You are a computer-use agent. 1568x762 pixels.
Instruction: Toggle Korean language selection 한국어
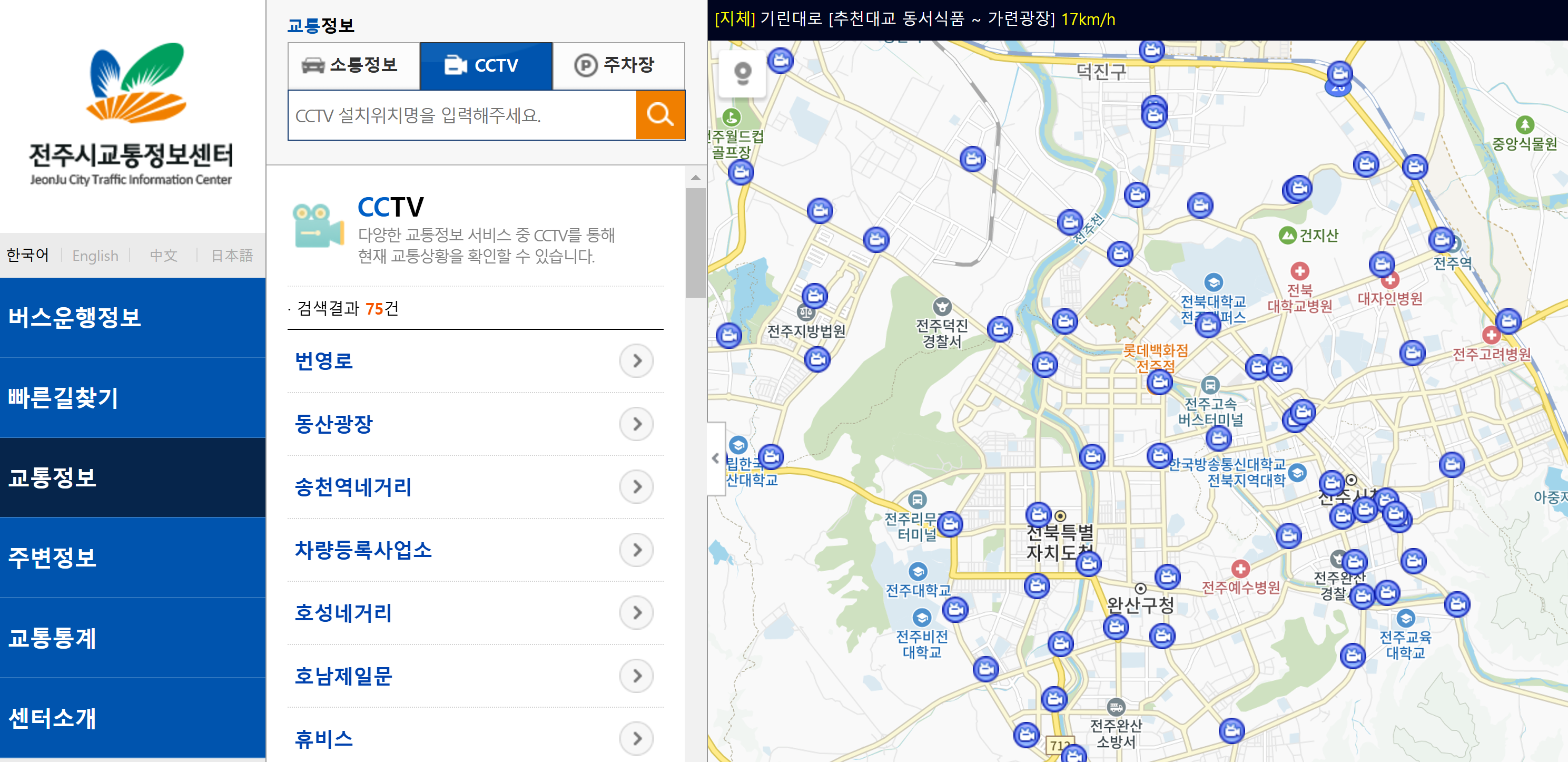point(29,256)
